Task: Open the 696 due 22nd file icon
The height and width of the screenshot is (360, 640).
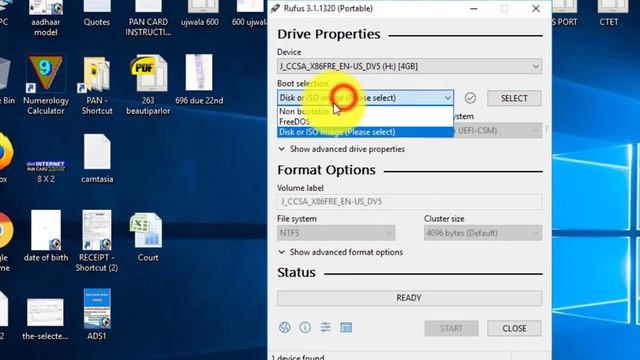Action: 199,80
